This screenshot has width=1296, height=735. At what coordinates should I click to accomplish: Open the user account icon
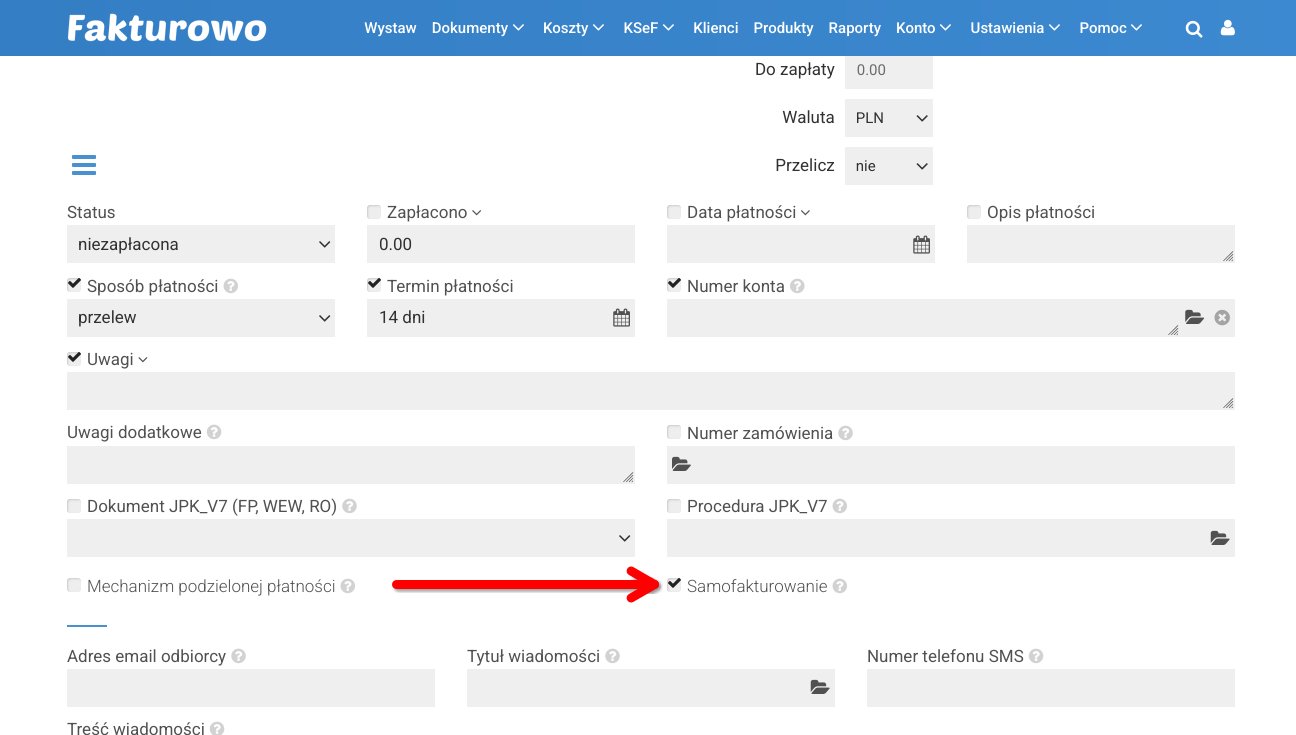click(x=1227, y=29)
